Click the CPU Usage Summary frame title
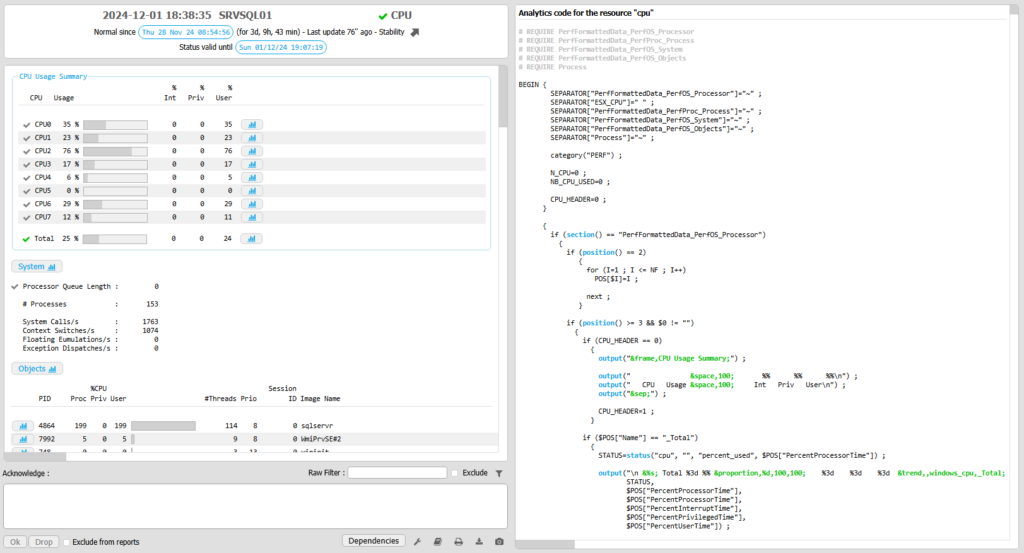 53,76
